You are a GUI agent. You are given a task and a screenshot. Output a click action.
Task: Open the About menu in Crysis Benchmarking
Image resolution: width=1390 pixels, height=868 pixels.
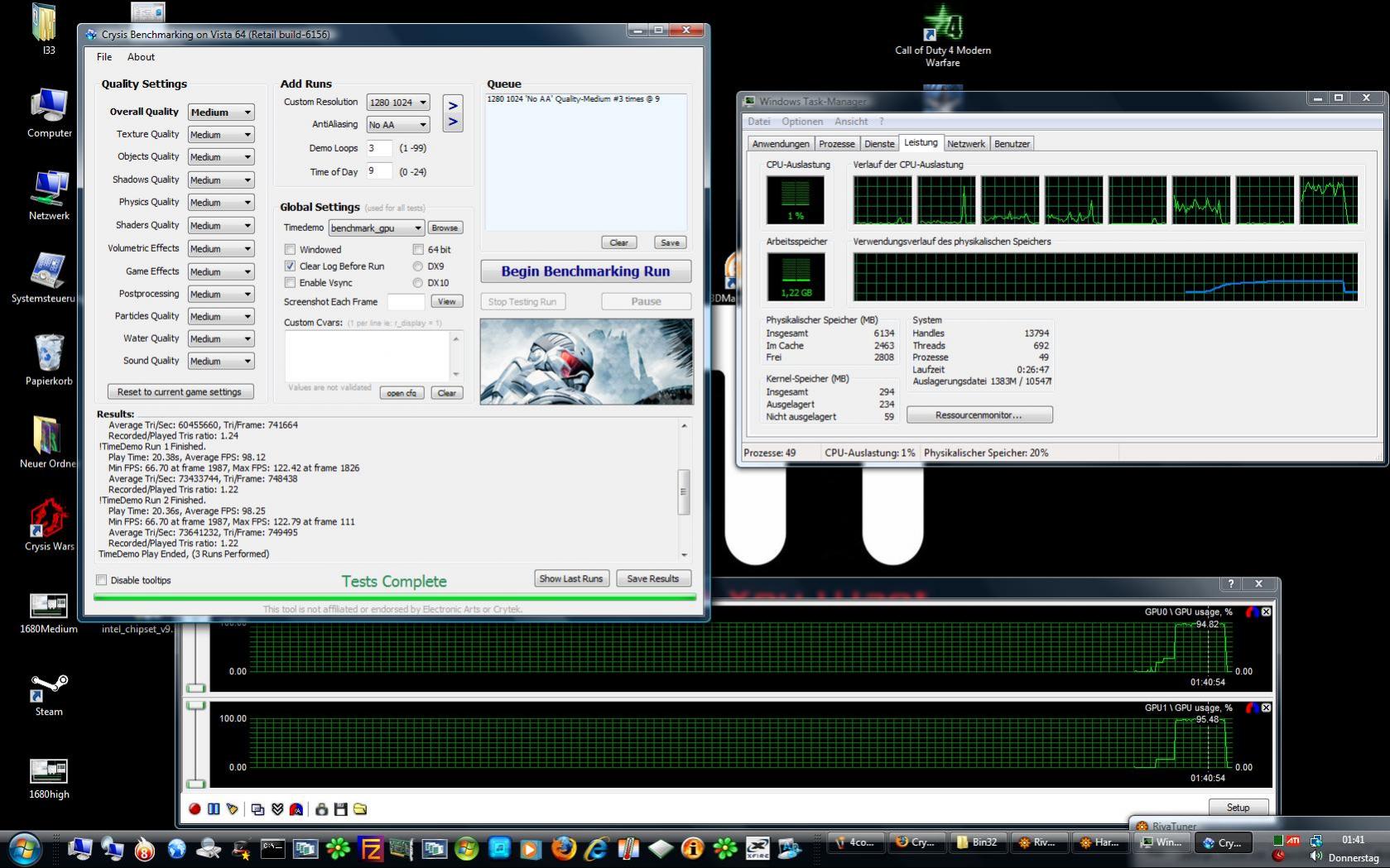pyautogui.click(x=141, y=57)
